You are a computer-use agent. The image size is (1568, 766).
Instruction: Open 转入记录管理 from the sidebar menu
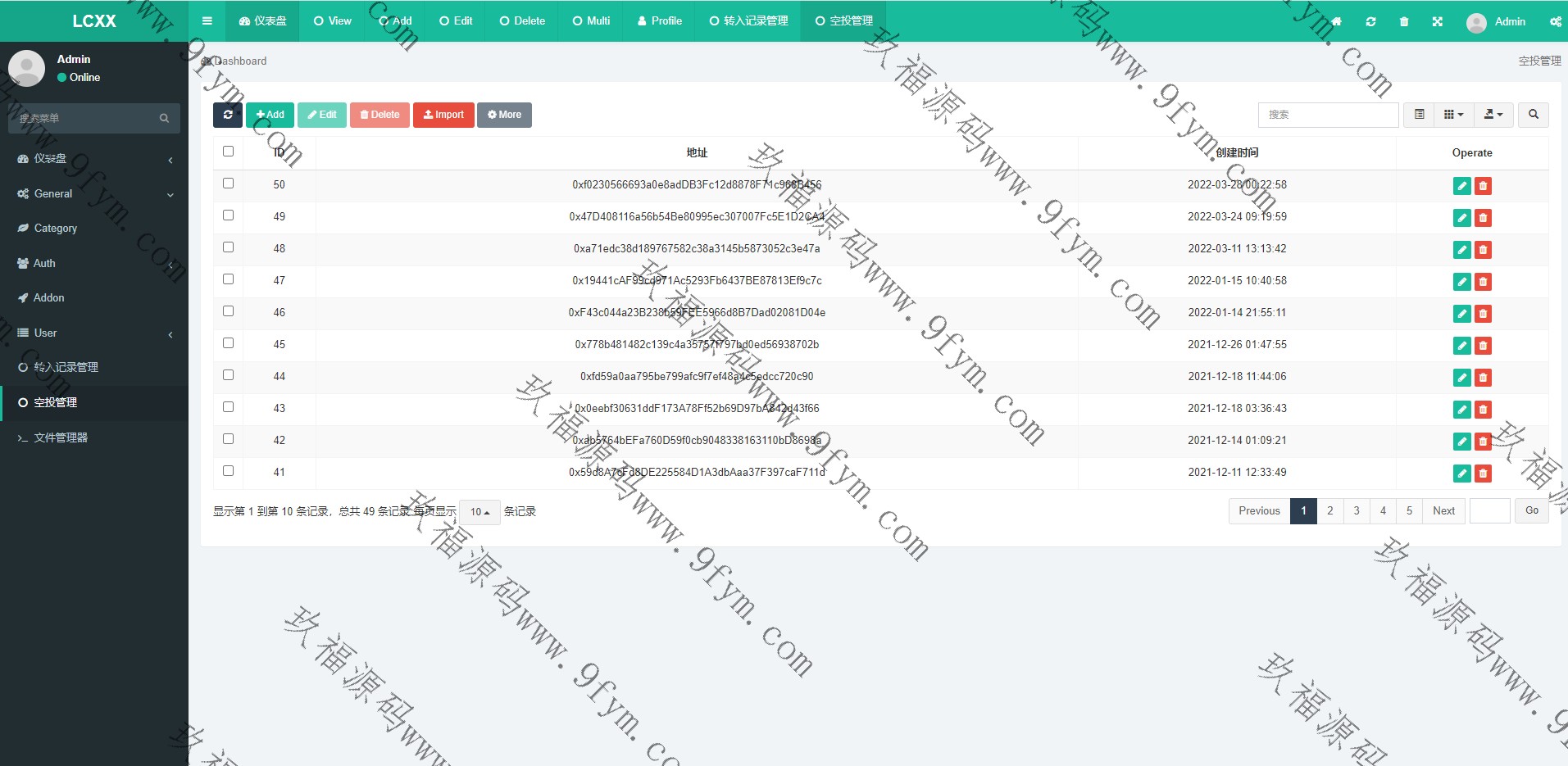66,367
